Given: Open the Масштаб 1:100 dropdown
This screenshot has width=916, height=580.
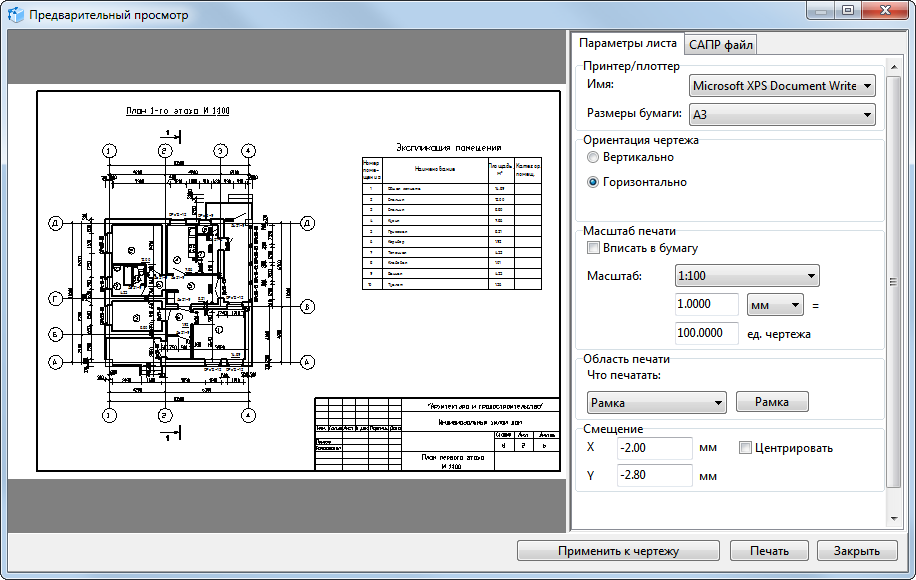Looking at the screenshot, I should pos(747,275).
